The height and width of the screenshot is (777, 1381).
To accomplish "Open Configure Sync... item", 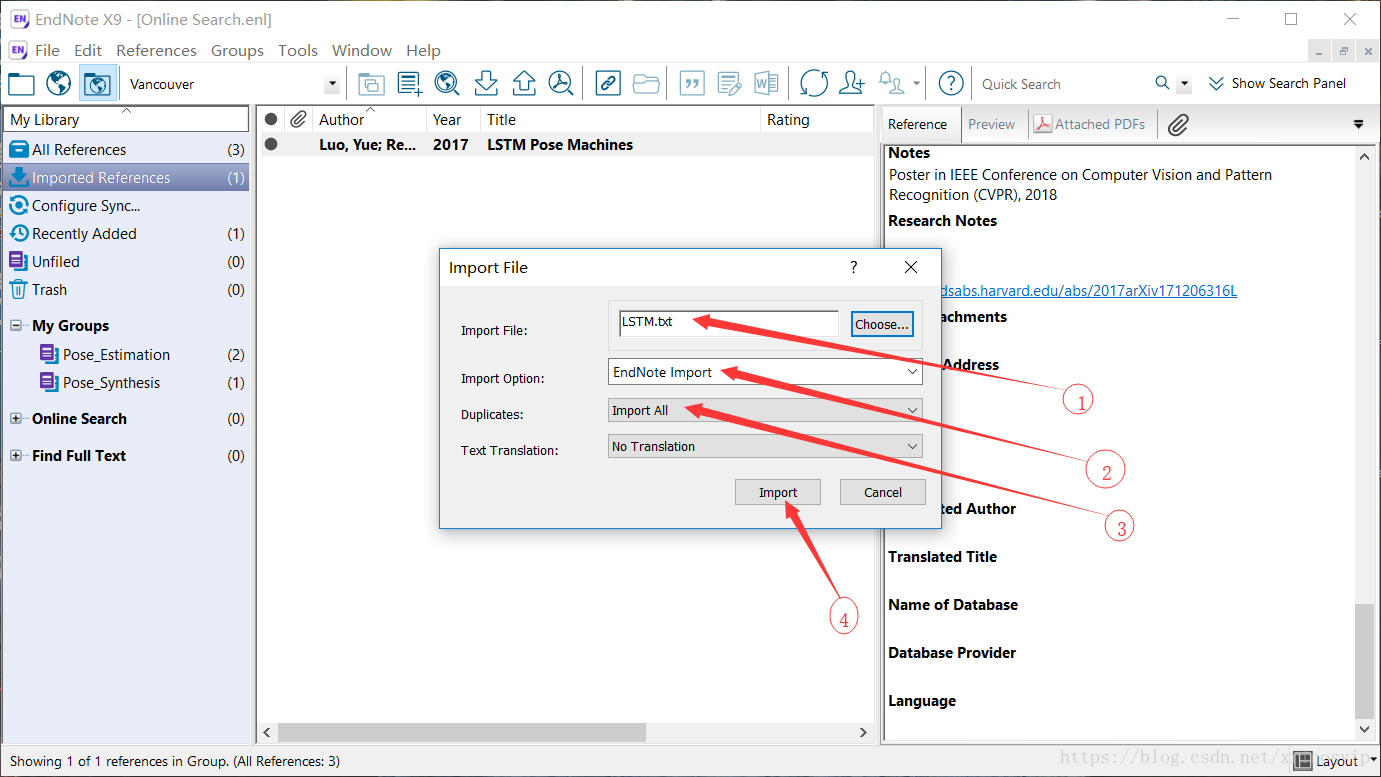I will click(x=126, y=206).
